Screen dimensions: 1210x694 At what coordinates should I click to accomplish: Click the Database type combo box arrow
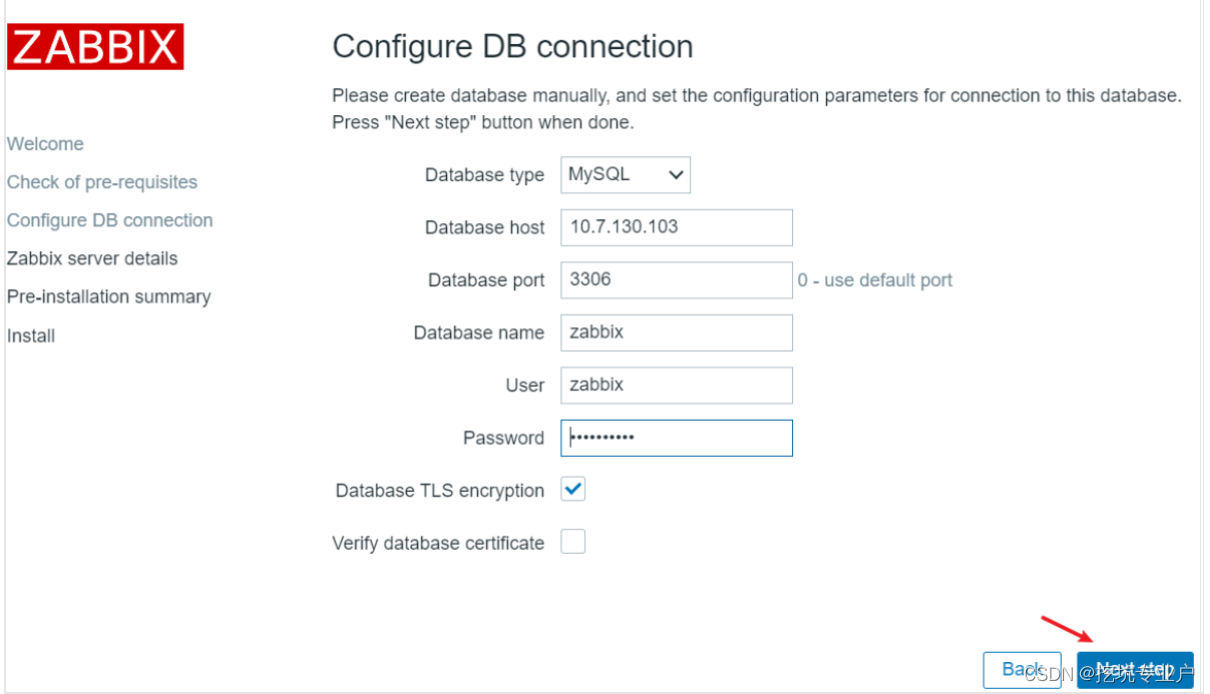click(676, 174)
